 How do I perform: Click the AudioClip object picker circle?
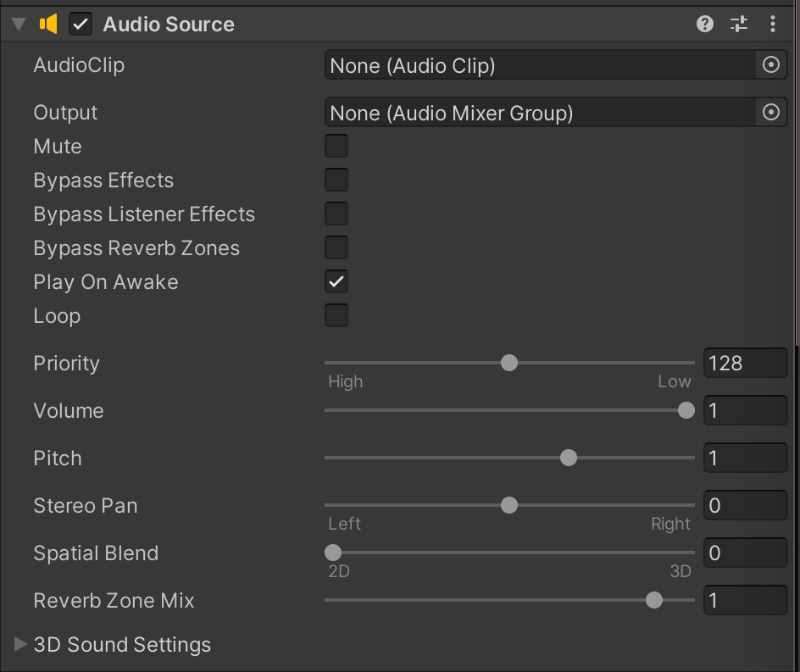click(x=771, y=65)
